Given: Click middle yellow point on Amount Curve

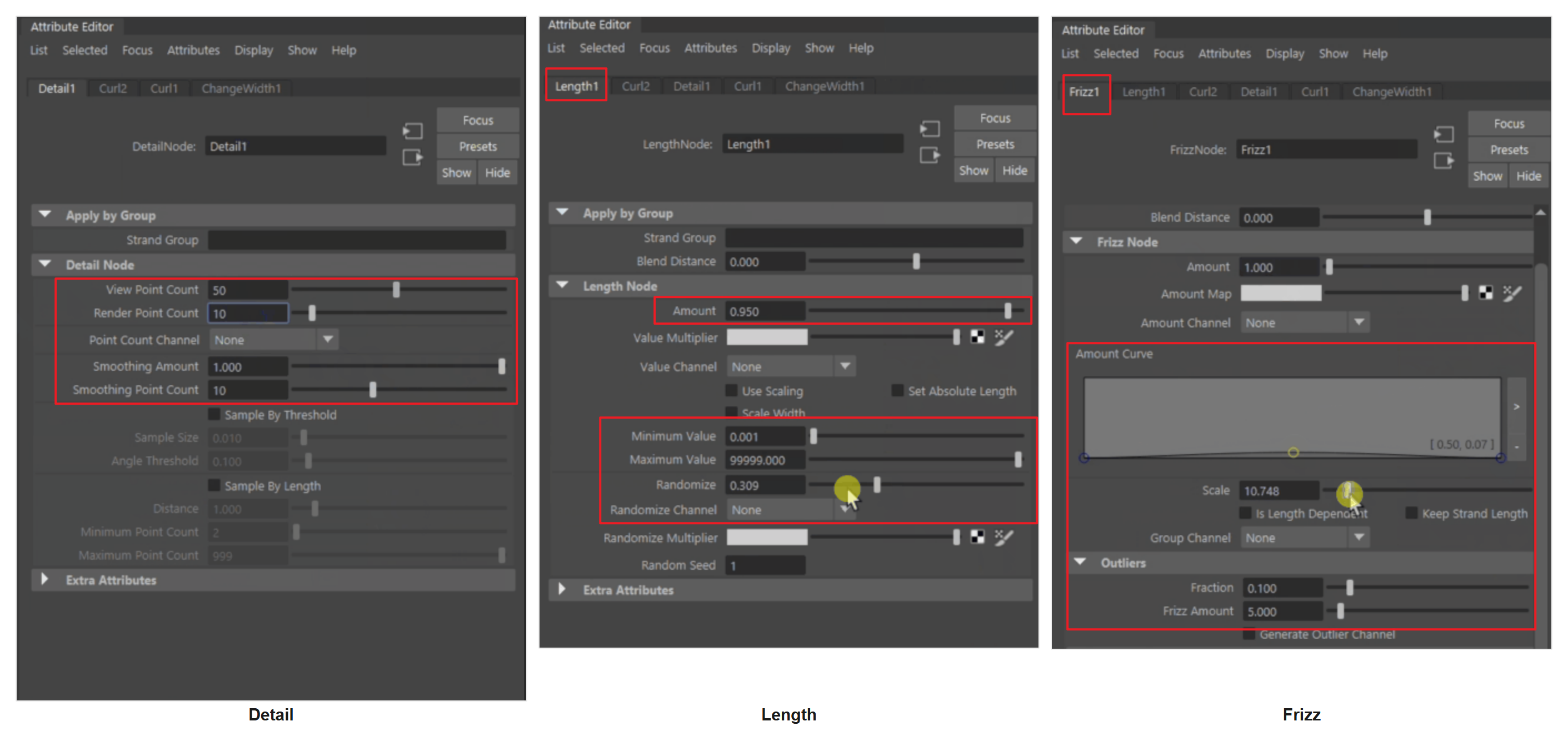Looking at the screenshot, I should [1294, 452].
